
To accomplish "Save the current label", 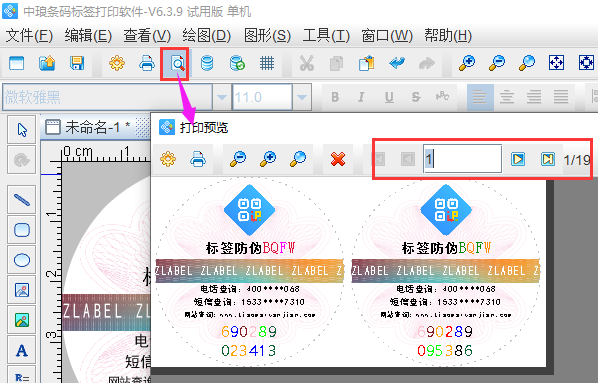I will [x=77, y=63].
